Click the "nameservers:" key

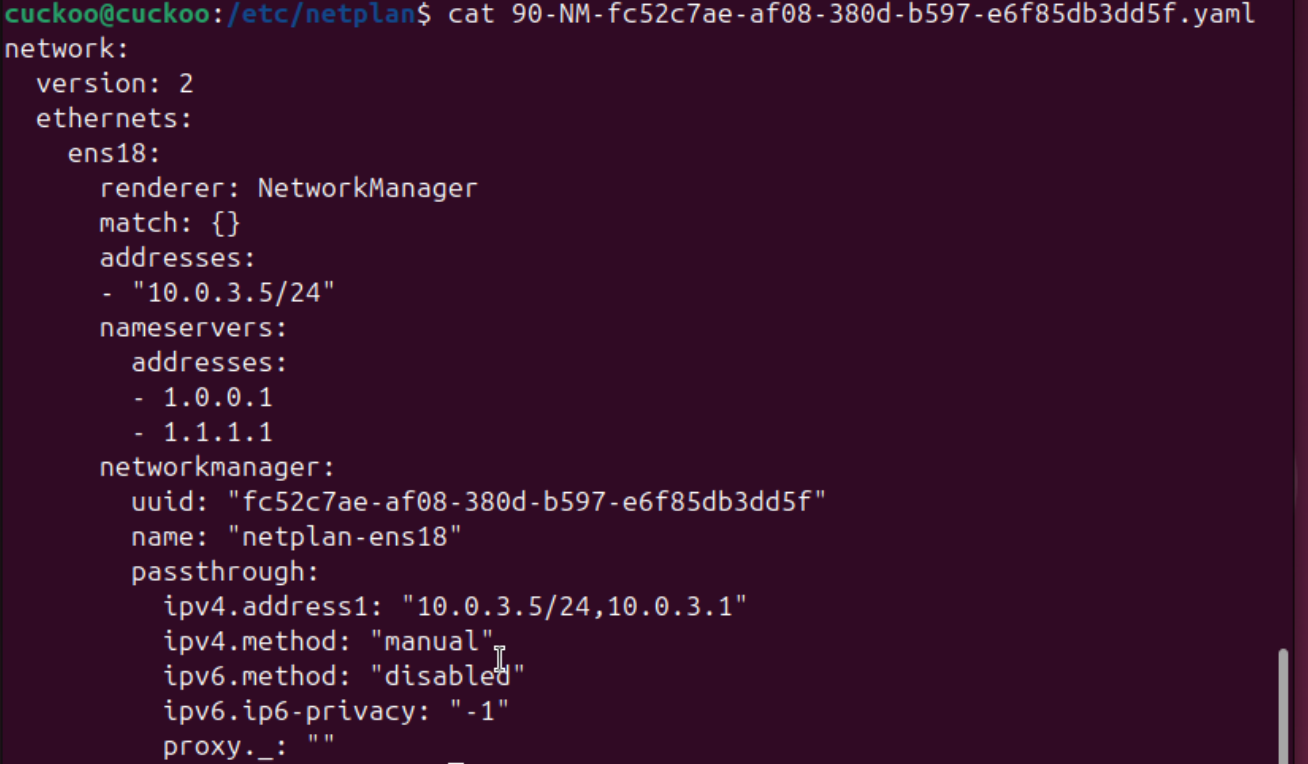[193, 328]
